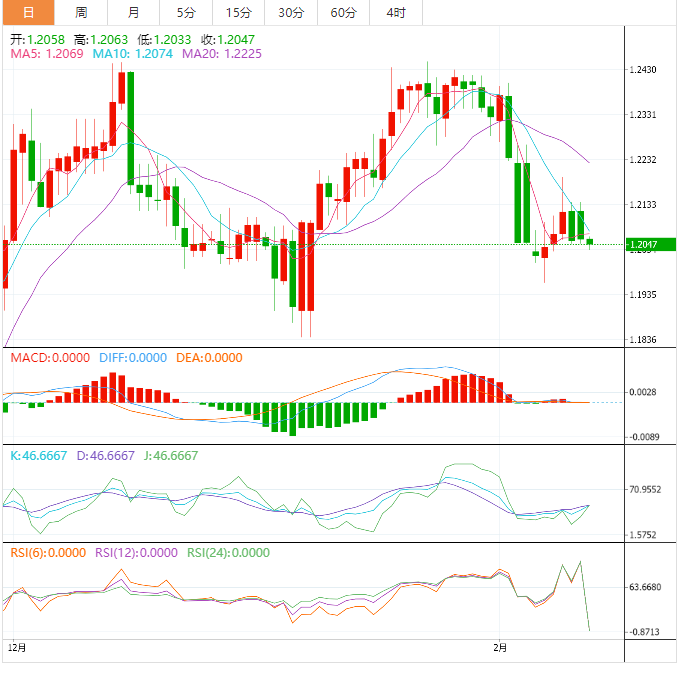
Task: Open the 月 monthly chart tab
Action: coord(134,13)
